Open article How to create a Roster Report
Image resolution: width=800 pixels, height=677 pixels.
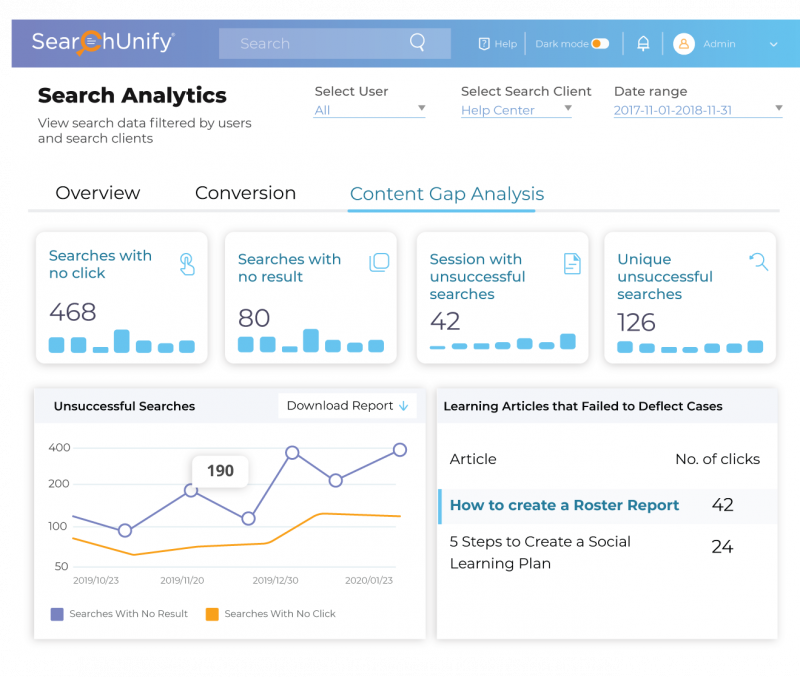[x=564, y=505]
